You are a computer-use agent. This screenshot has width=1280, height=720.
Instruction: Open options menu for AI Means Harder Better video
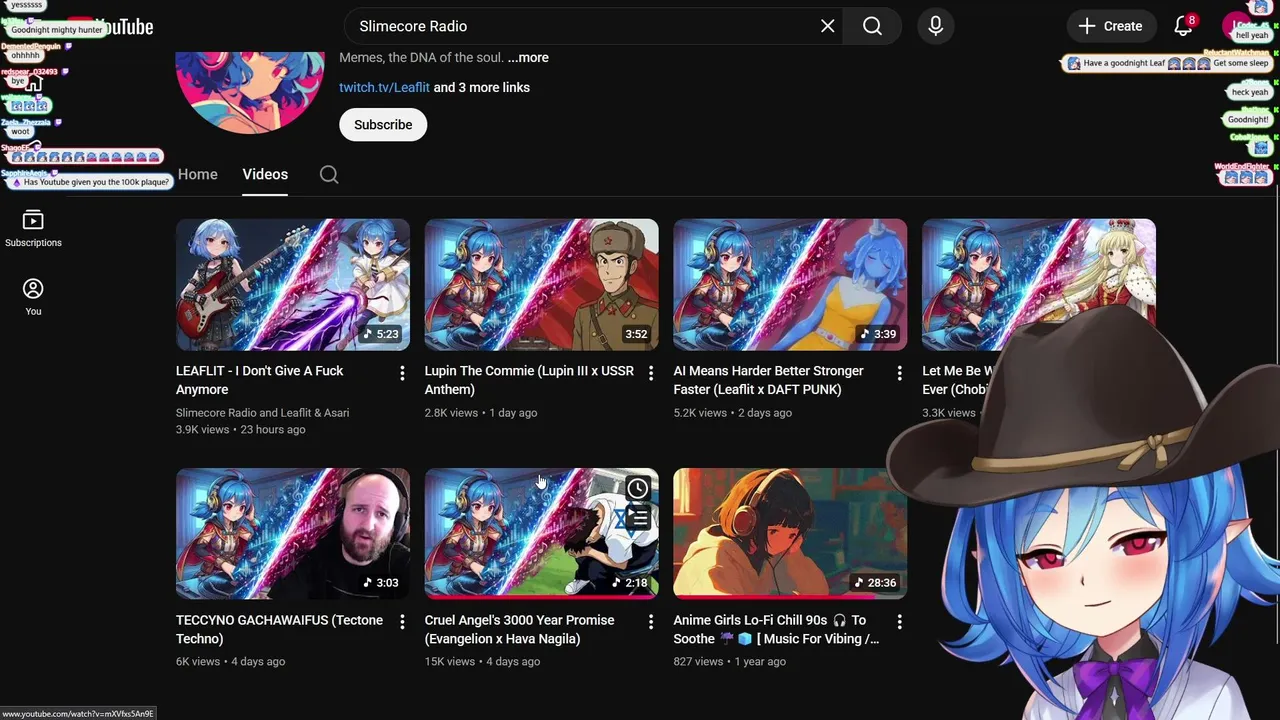point(899,373)
